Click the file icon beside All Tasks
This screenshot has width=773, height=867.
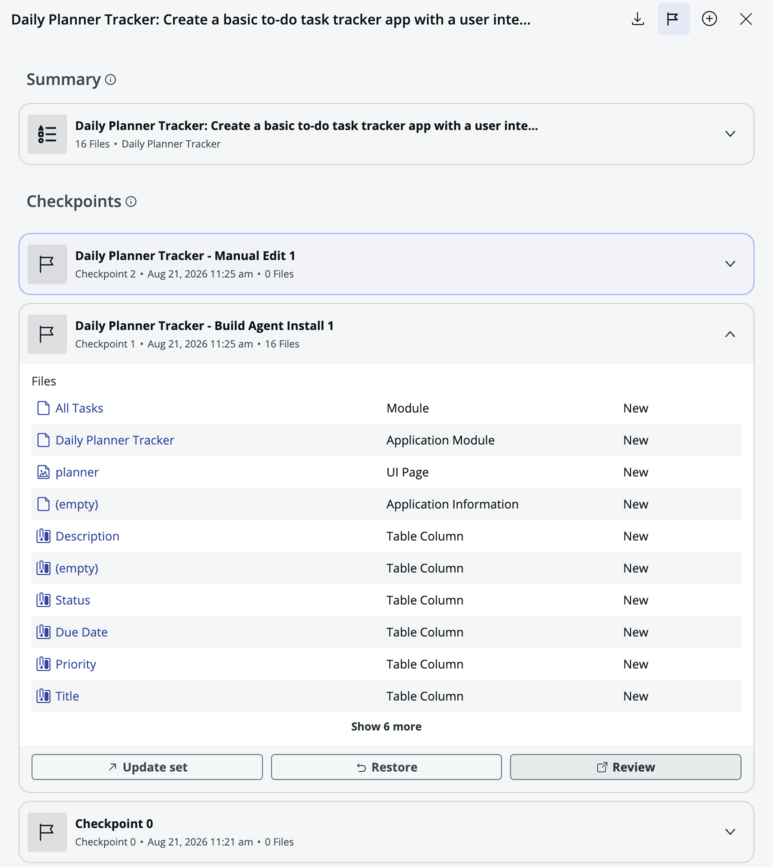pyautogui.click(x=43, y=408)
